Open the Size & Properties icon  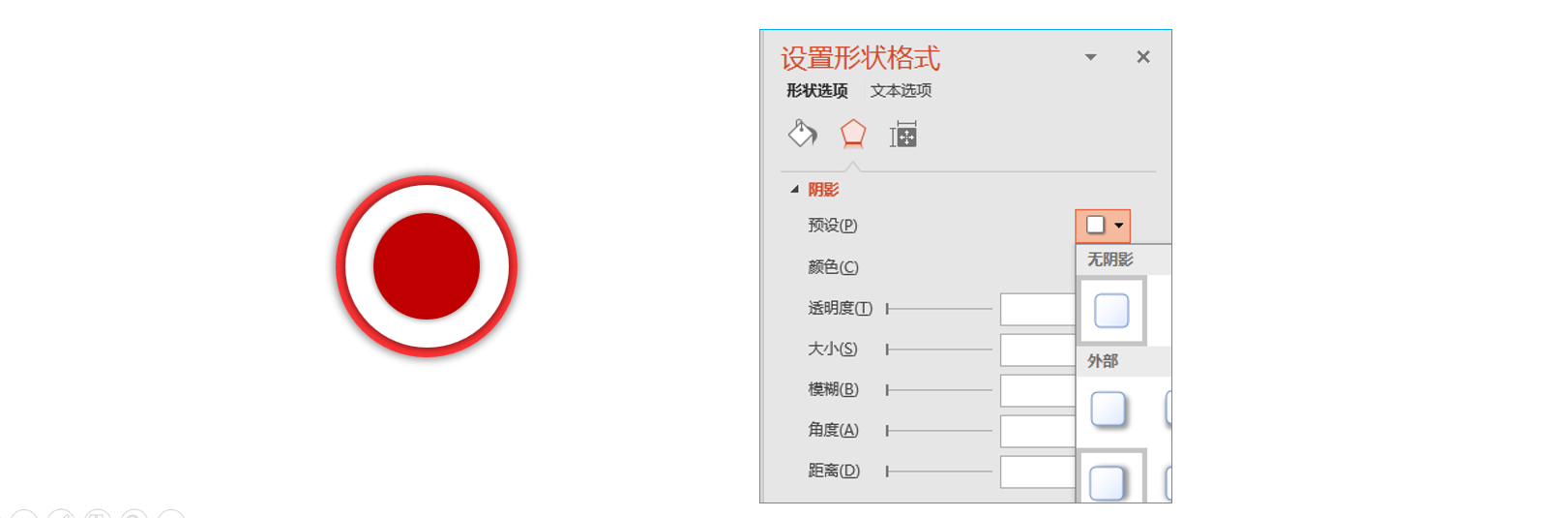903,135
